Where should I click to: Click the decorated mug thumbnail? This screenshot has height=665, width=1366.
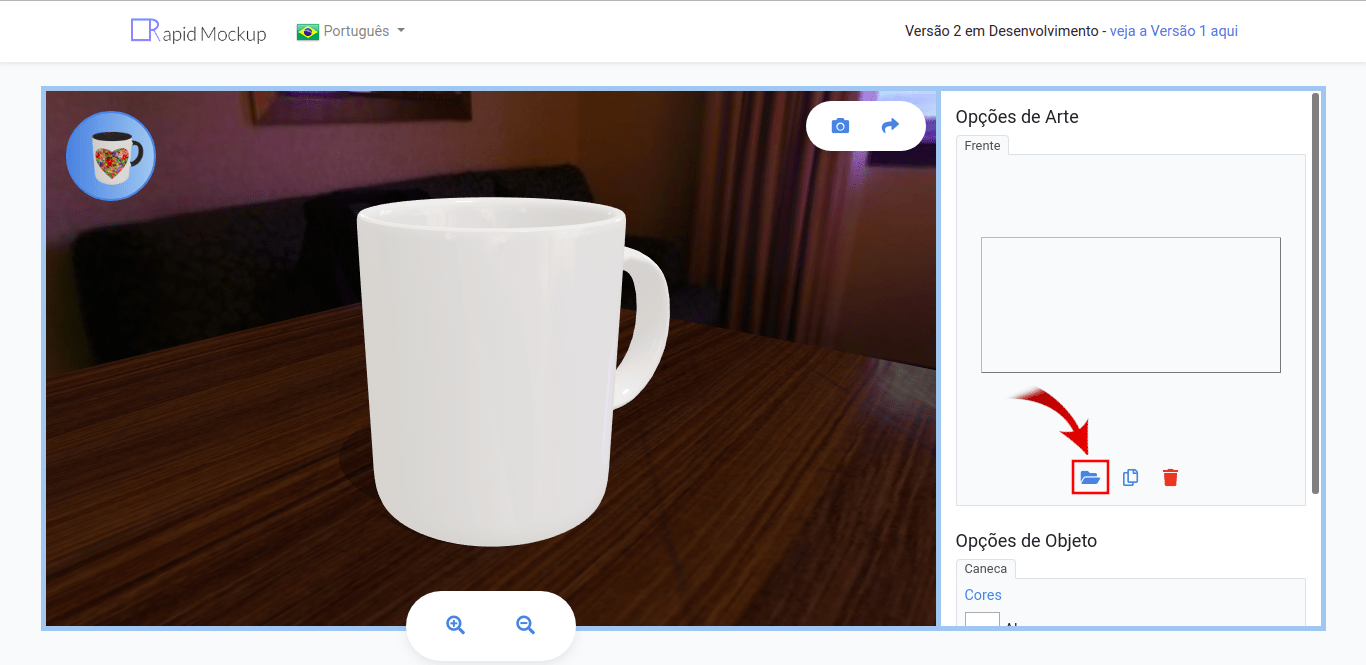tap(110, 155)
